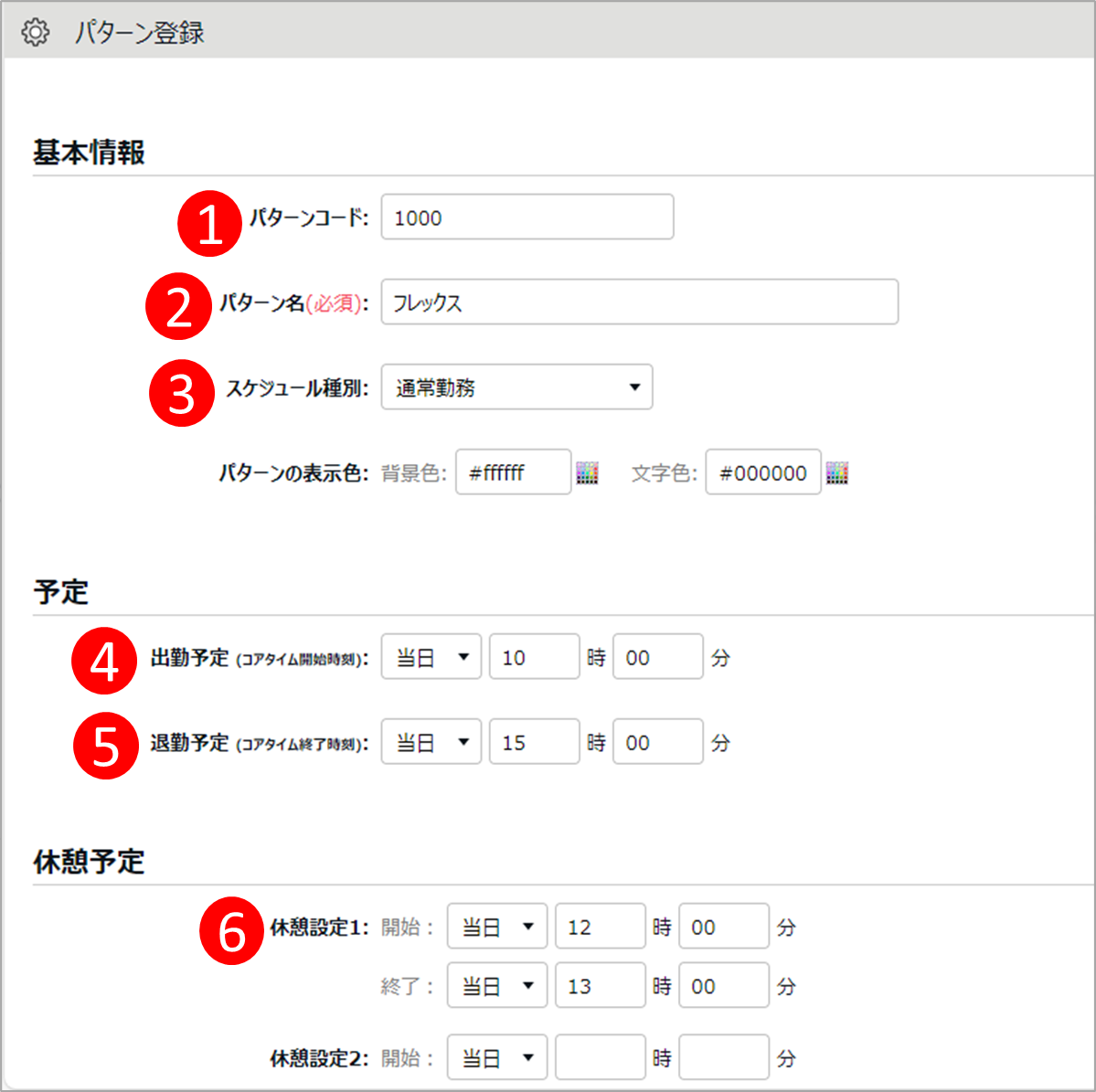Open the text color palette picker
Screen dimensions: 1096x1092
point(837,472)
